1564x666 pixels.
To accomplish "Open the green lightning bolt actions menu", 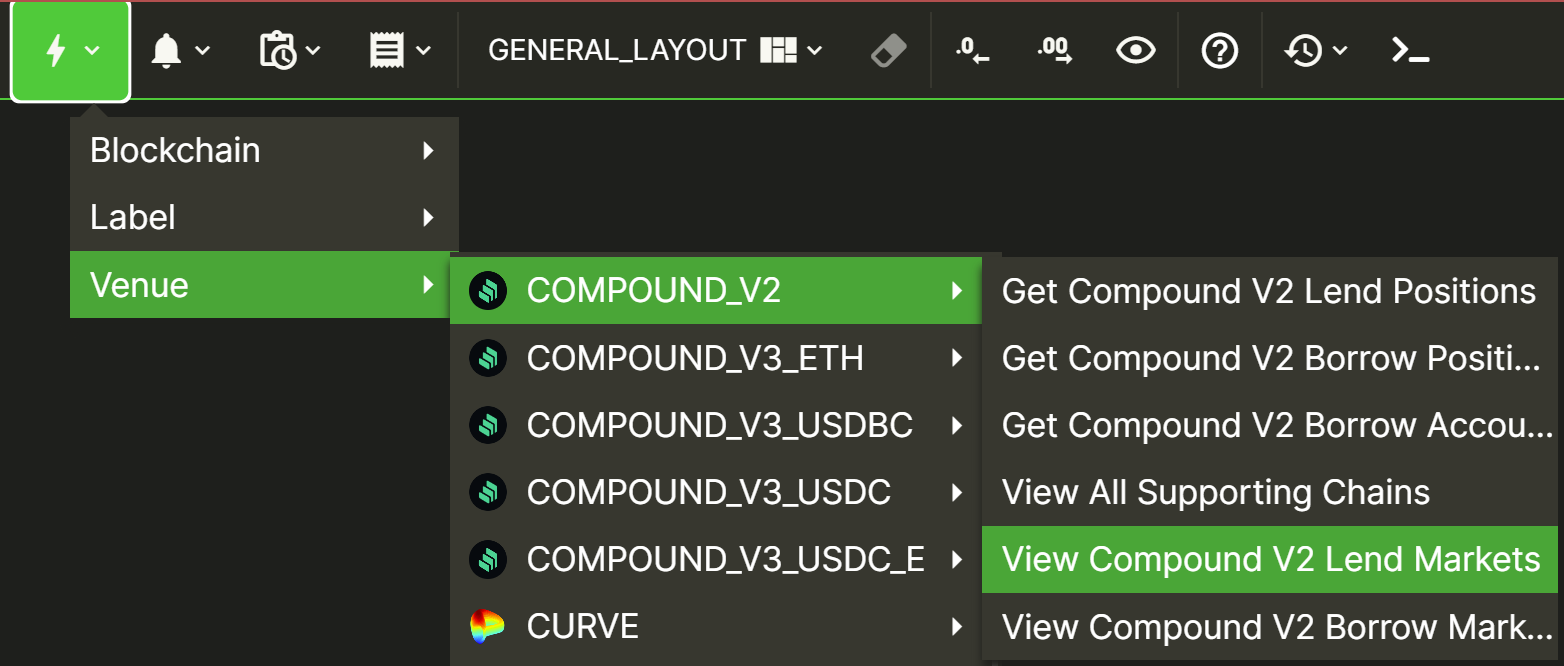I will click(70, 50).
